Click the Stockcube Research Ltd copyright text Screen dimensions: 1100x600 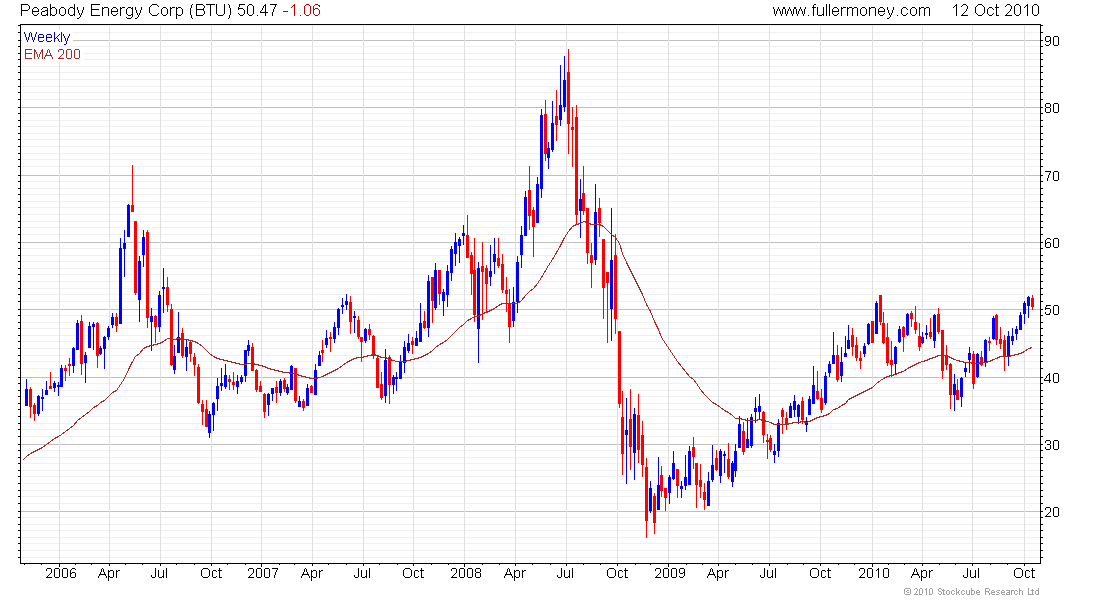tap(972, 592)
